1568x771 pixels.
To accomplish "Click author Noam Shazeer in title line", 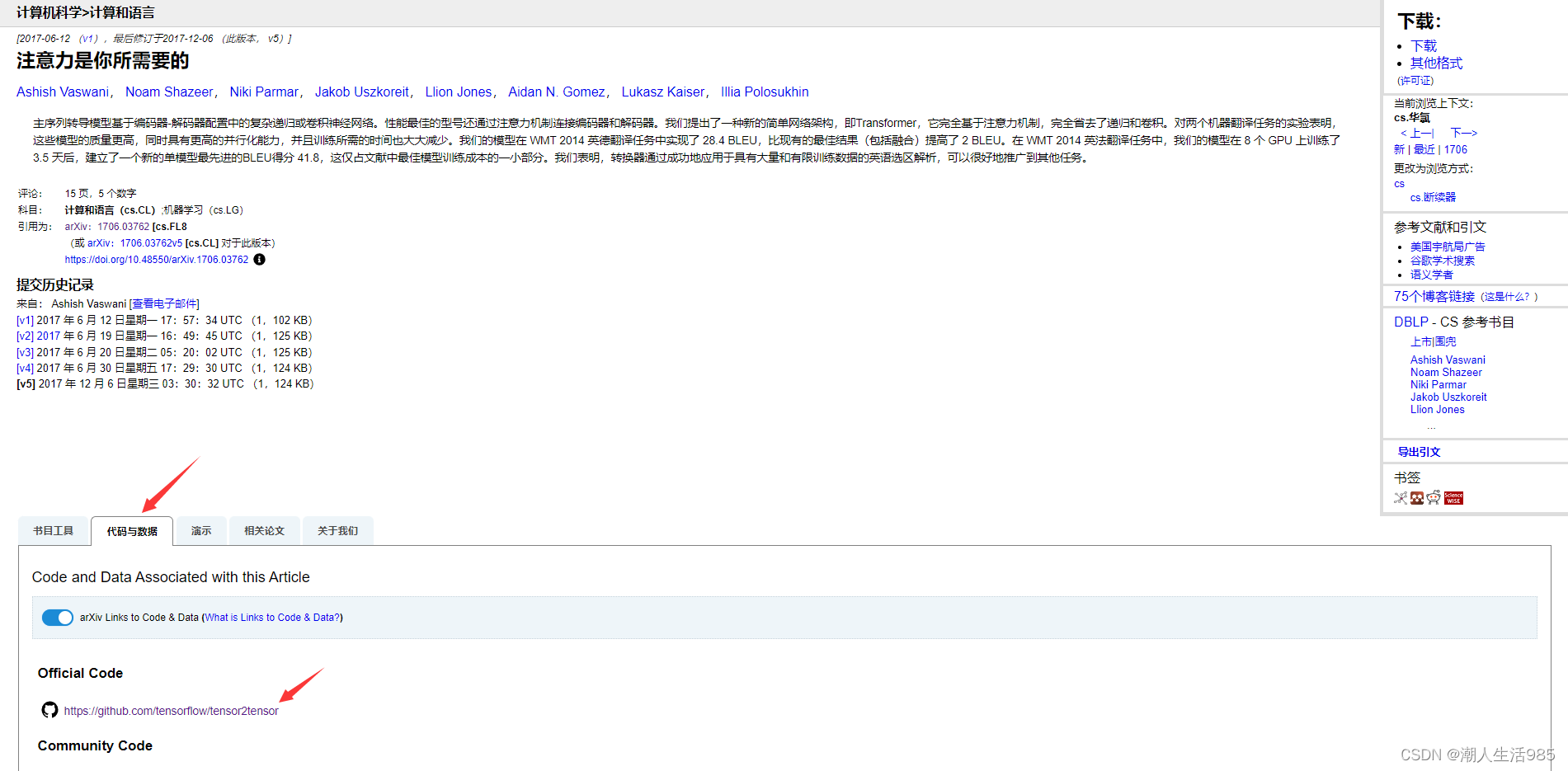I will tap(169, 92).
